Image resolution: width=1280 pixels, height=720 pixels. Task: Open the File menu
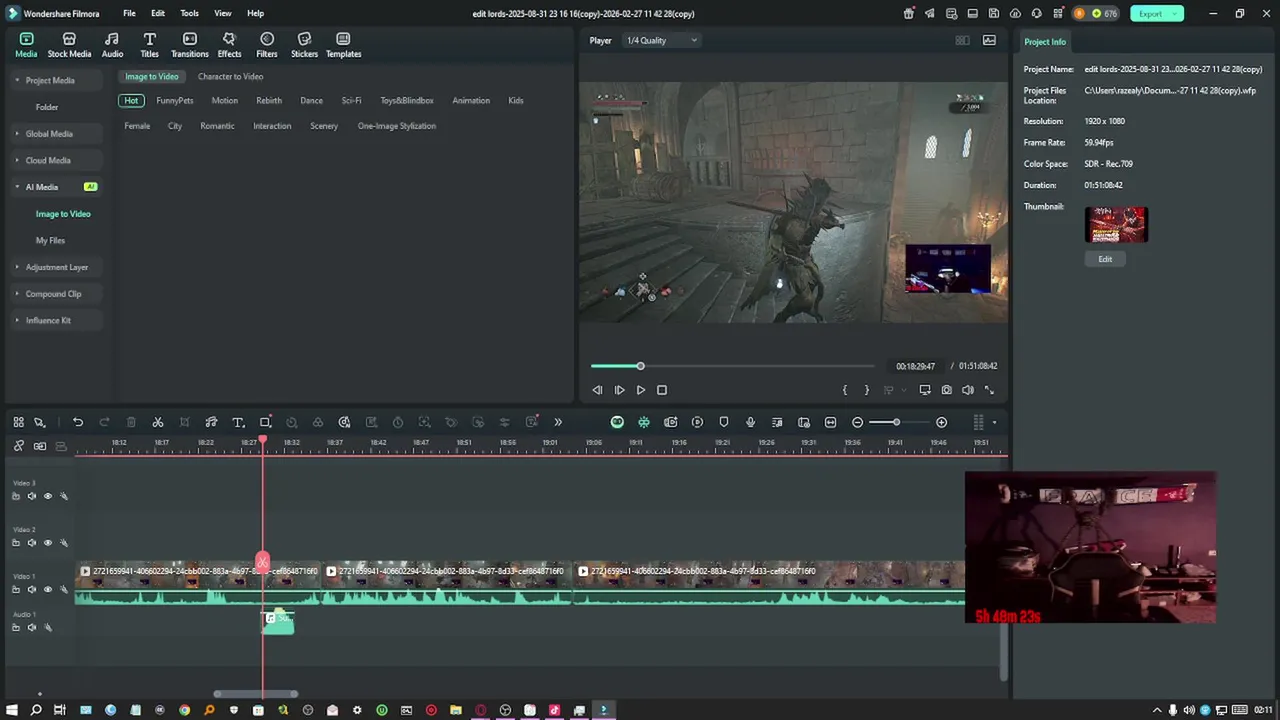point(129,13)
